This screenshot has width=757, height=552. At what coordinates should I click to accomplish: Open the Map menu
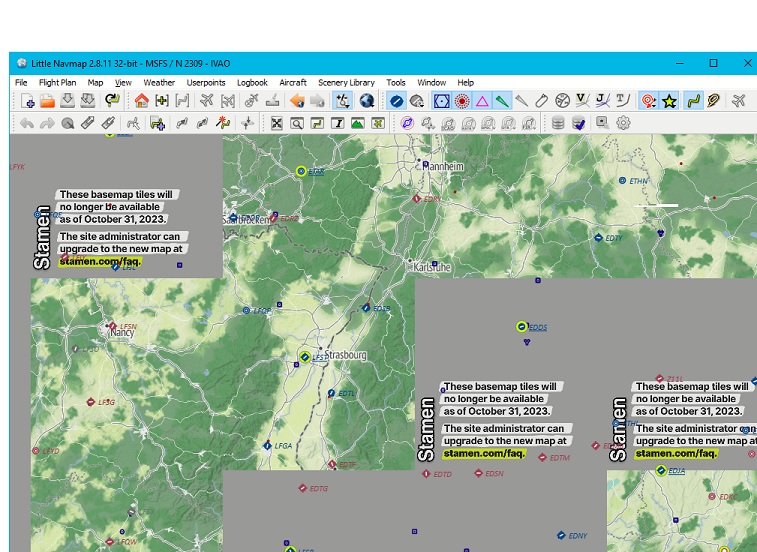tap(95, 83)
